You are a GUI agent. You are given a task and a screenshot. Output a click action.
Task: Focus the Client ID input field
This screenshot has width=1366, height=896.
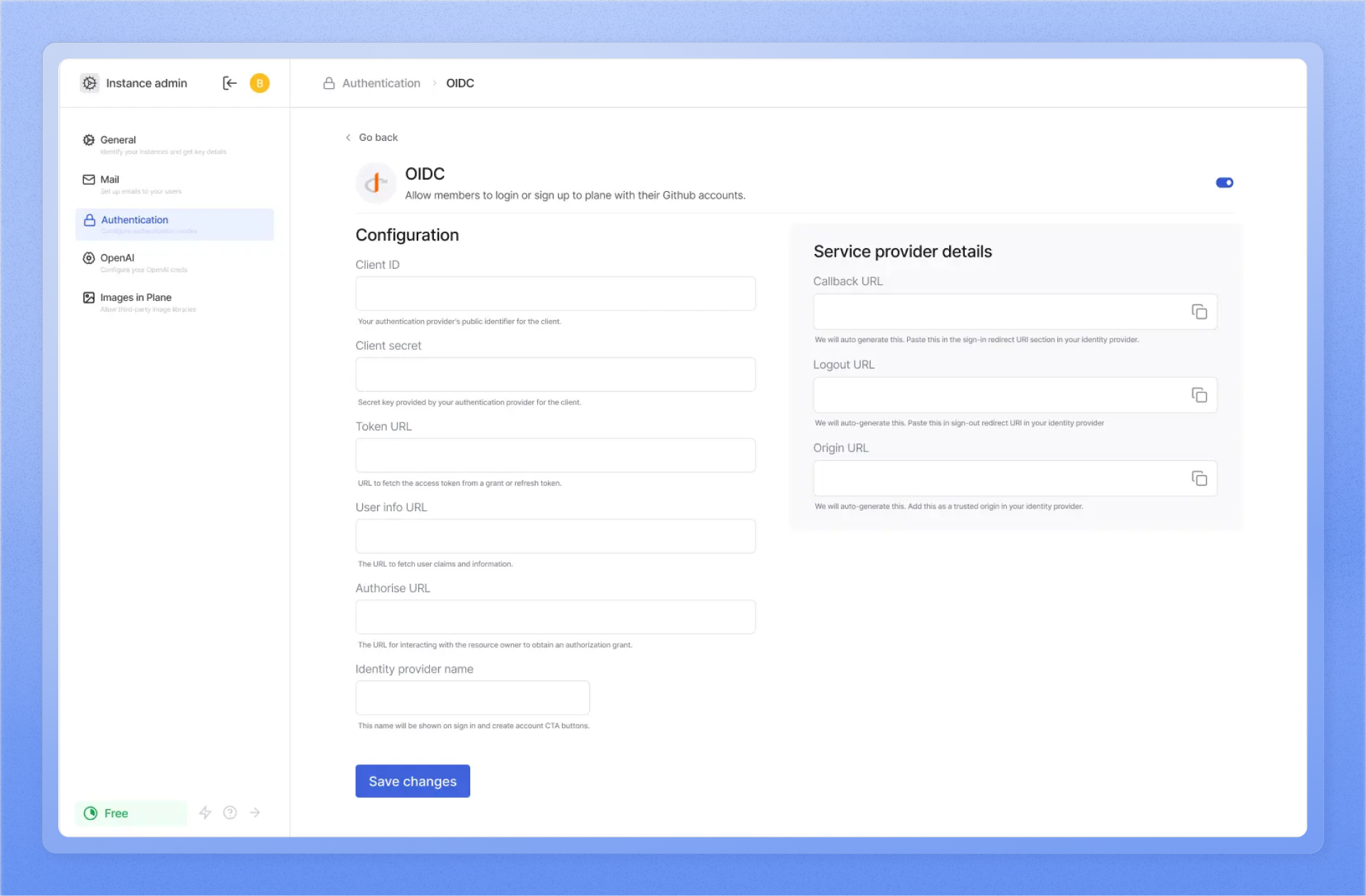point(555,294)
